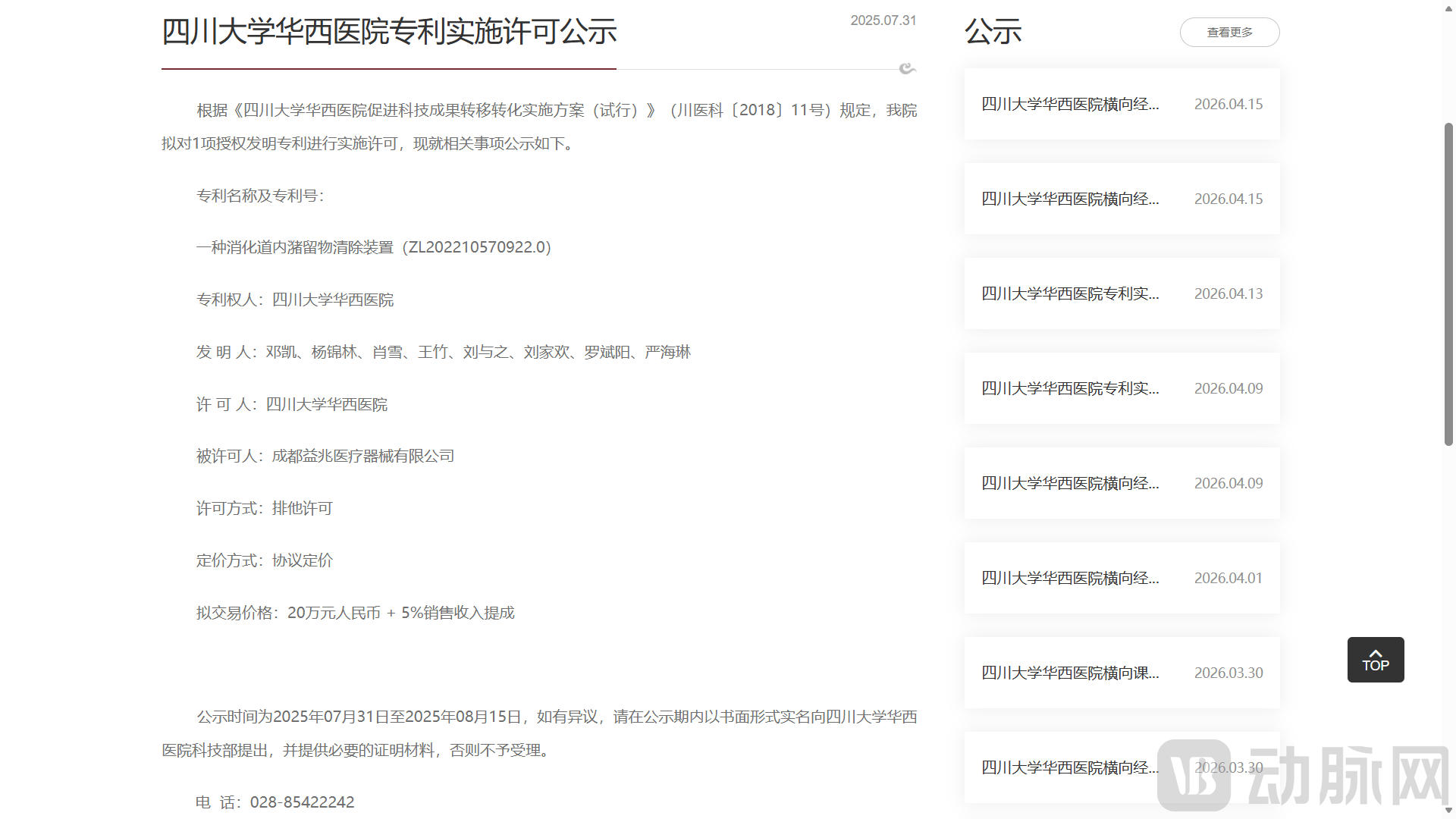Click the licensee 成都益兆医疗器械有限公司 line

point(325,456)
